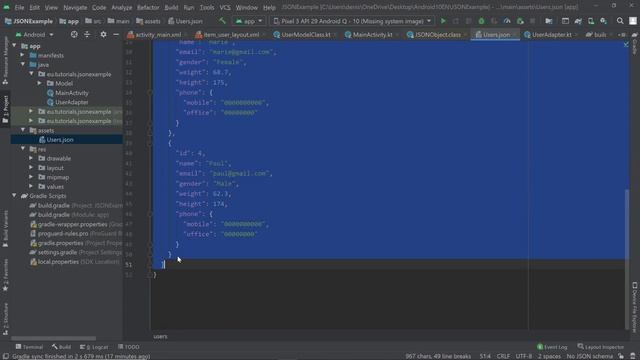Run the app with green play button

[x=443, y=21]
